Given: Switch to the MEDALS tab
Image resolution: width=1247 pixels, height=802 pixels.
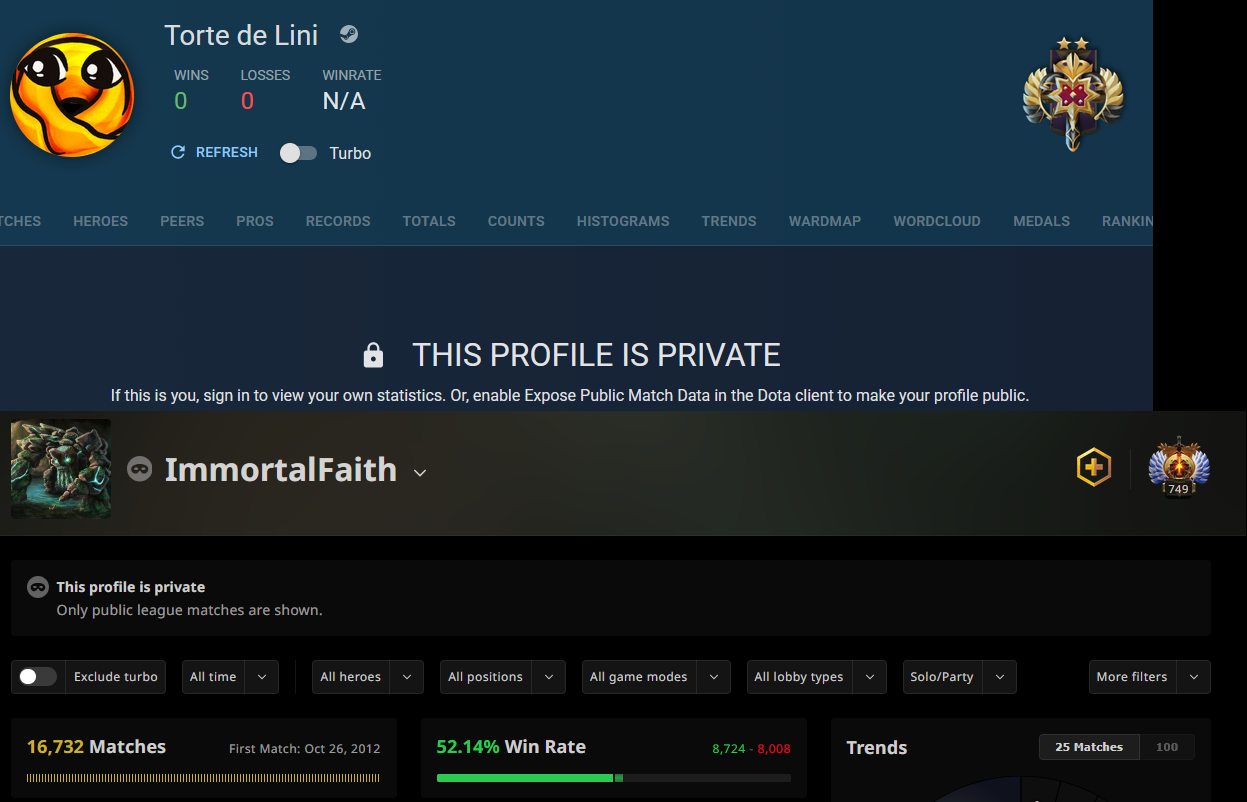Looking at the screenshot, I should pyautogui.click(x=1041, y=221).
